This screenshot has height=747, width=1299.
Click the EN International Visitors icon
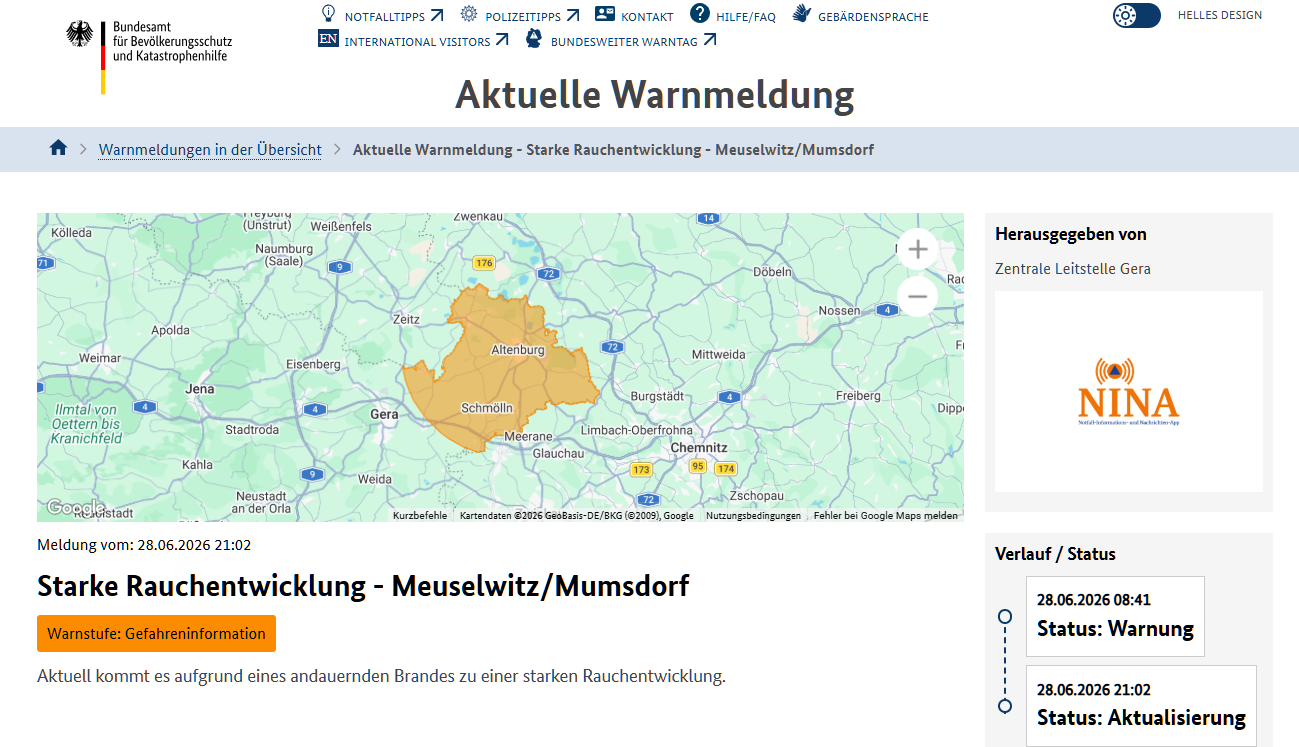pos(328,39)
